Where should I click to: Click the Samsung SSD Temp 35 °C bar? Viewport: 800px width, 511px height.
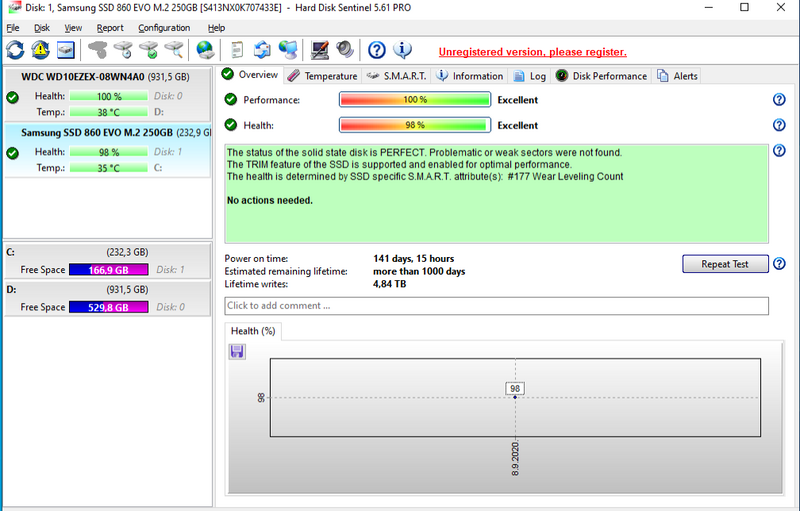(x=109, y=168)
